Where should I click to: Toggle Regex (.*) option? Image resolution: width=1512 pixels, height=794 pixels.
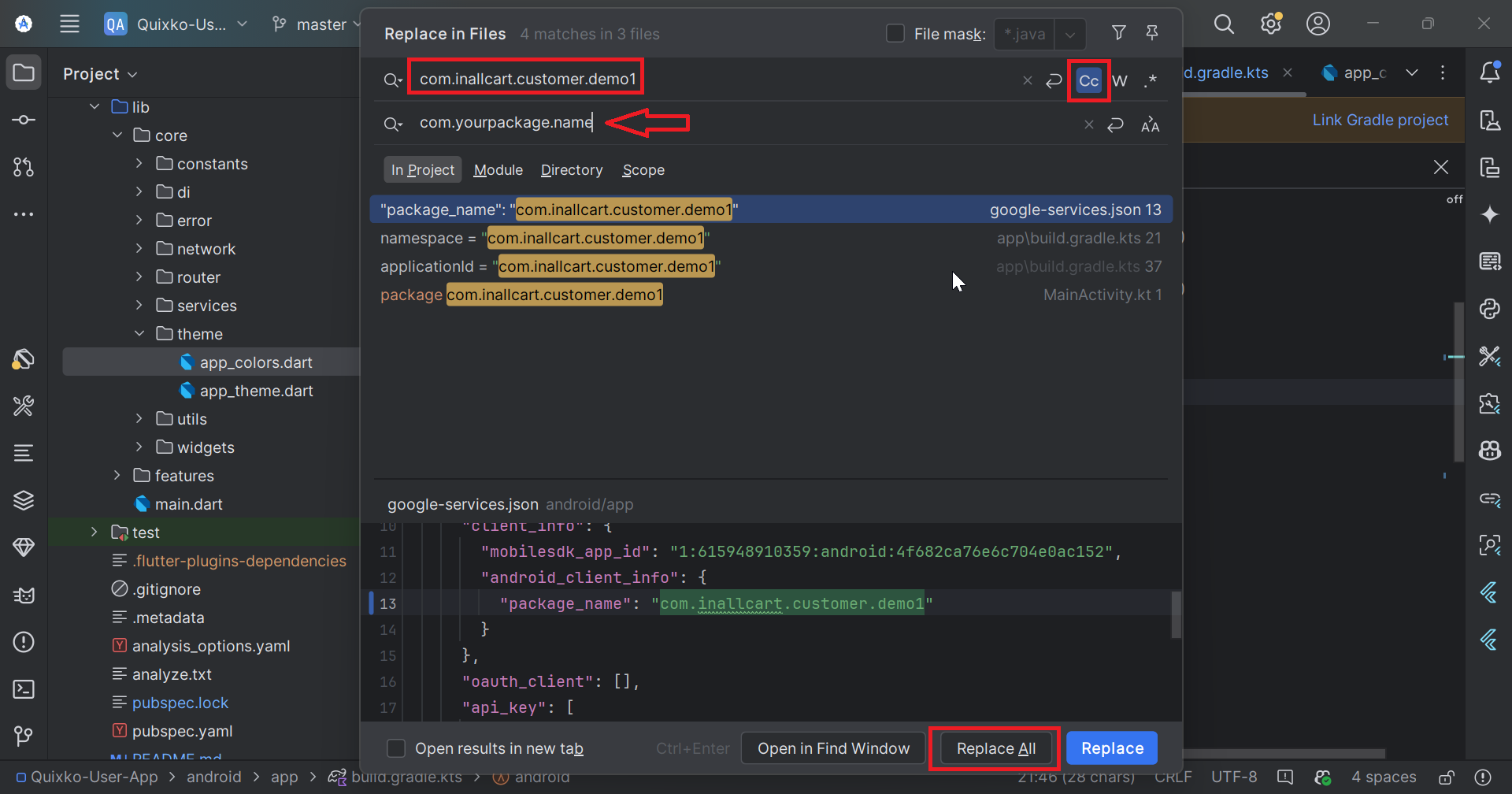click(x=1151, y=80)
